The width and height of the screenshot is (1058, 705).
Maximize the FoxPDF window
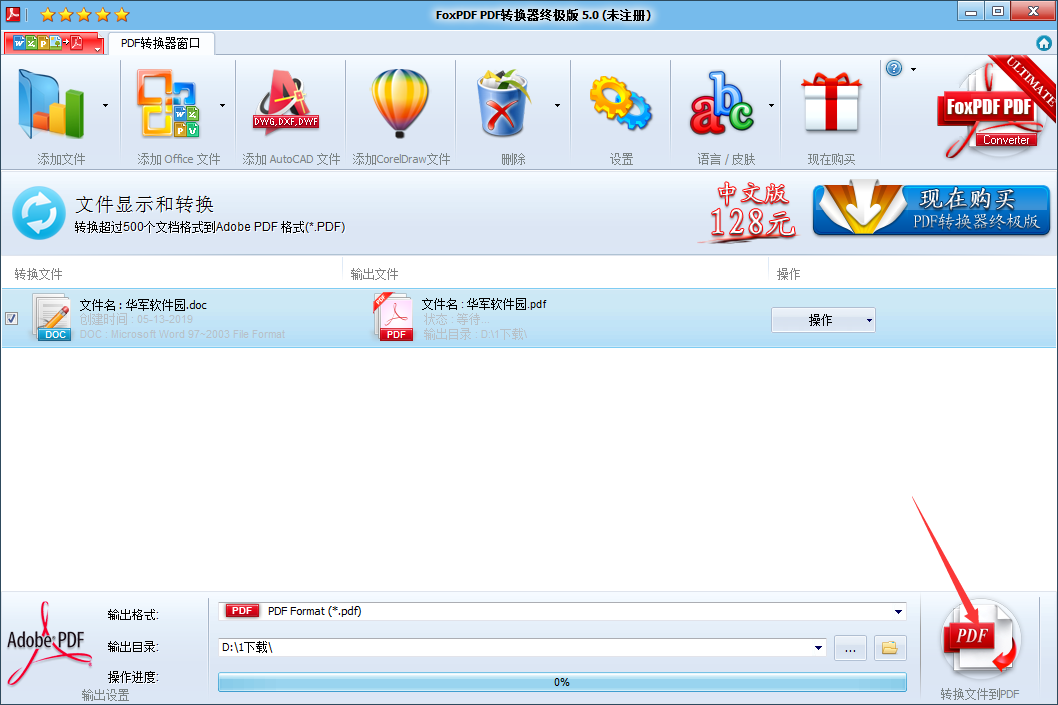(x=998, y=11)
